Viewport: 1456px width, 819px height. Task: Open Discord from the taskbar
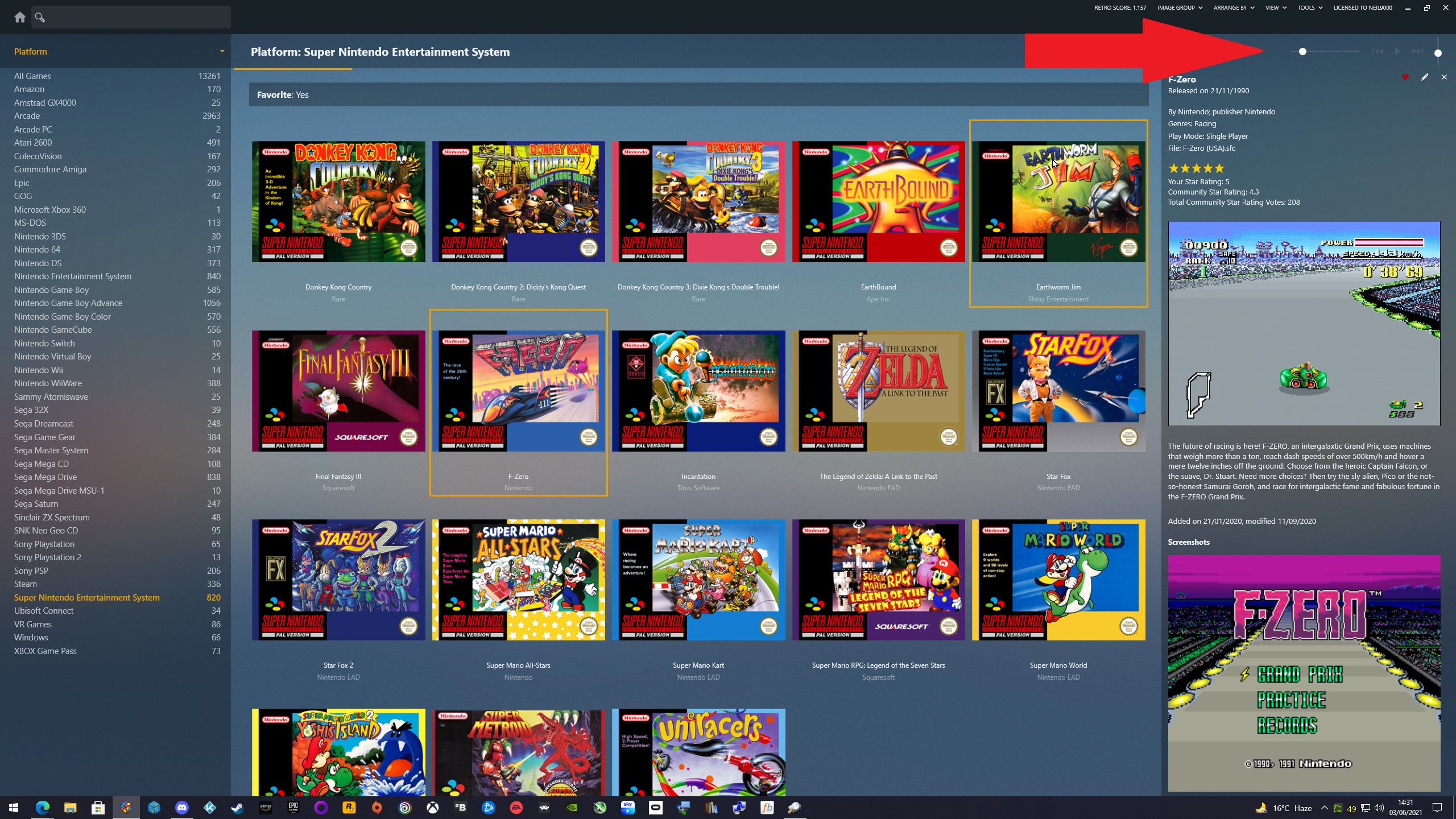coord(181,808)
